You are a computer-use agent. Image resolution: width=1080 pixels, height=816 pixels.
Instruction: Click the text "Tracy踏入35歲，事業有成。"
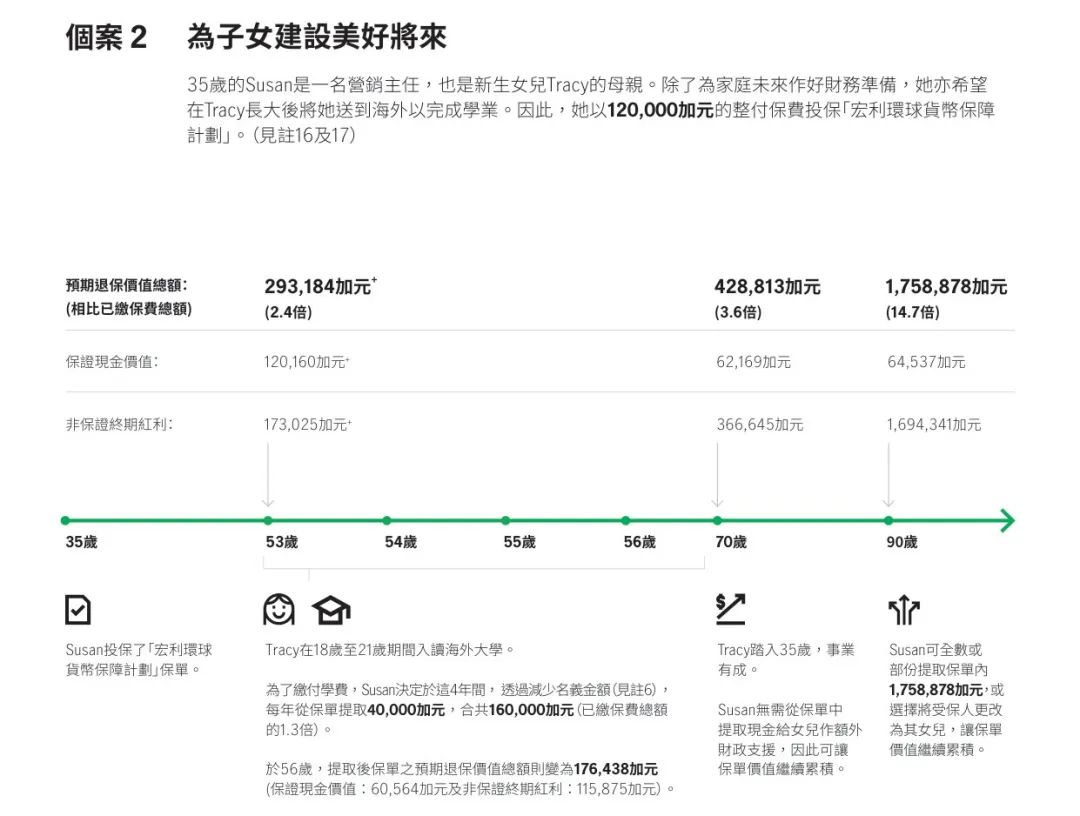coord(786,660)
